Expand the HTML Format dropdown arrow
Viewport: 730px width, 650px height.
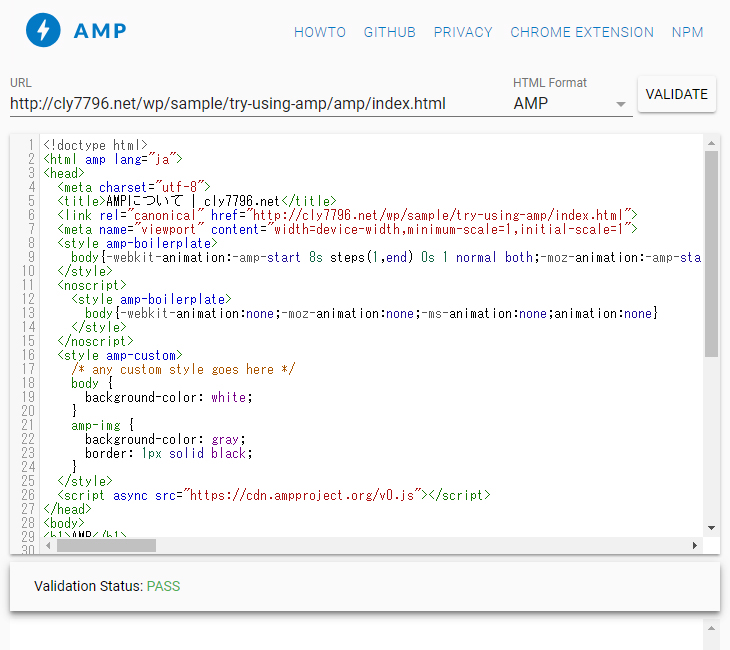pyautogui.click(x=621, y=104)
